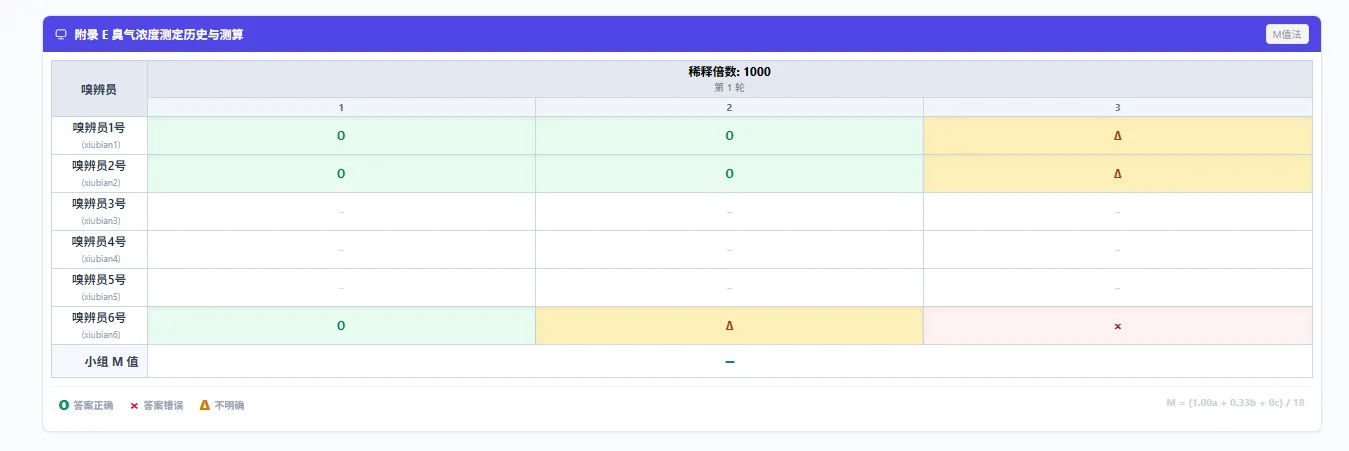Click the green O legend icon
This screenshot has height=451, width=1349.
64,405
